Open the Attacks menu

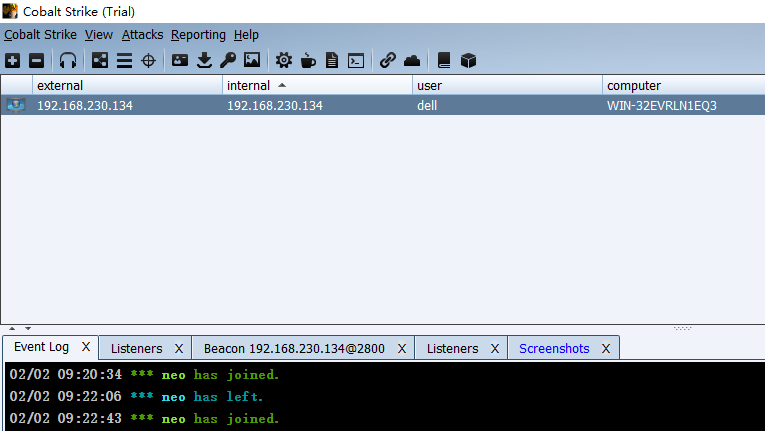142,35
